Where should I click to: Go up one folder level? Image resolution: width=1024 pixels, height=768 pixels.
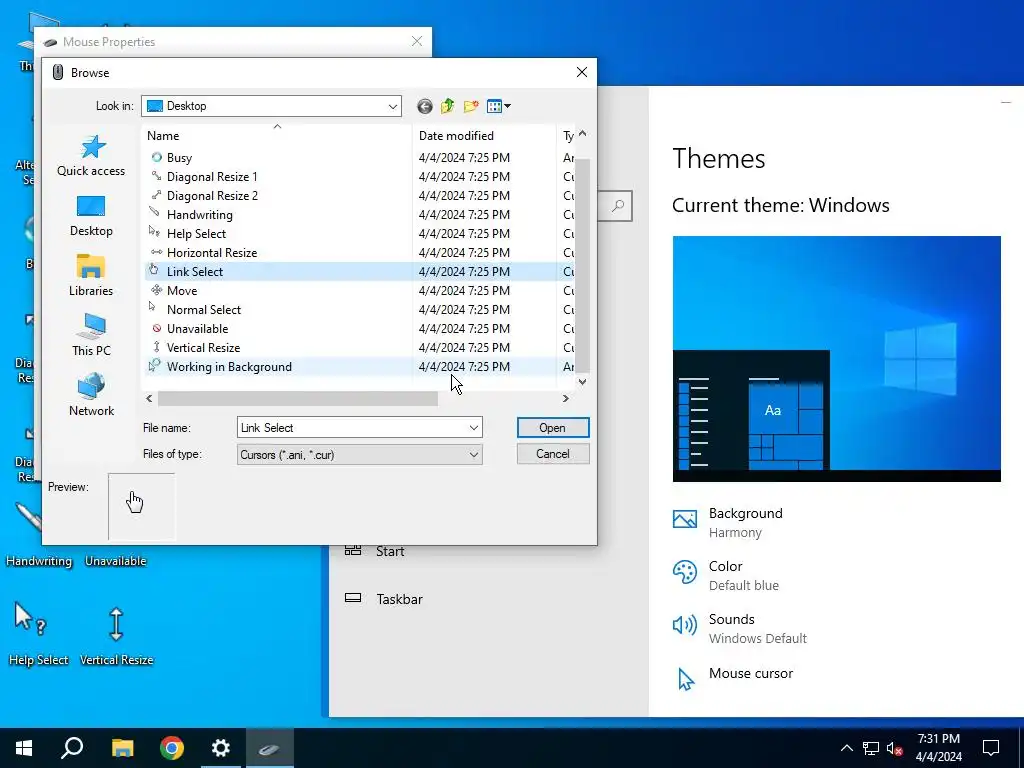coord(447,106)
